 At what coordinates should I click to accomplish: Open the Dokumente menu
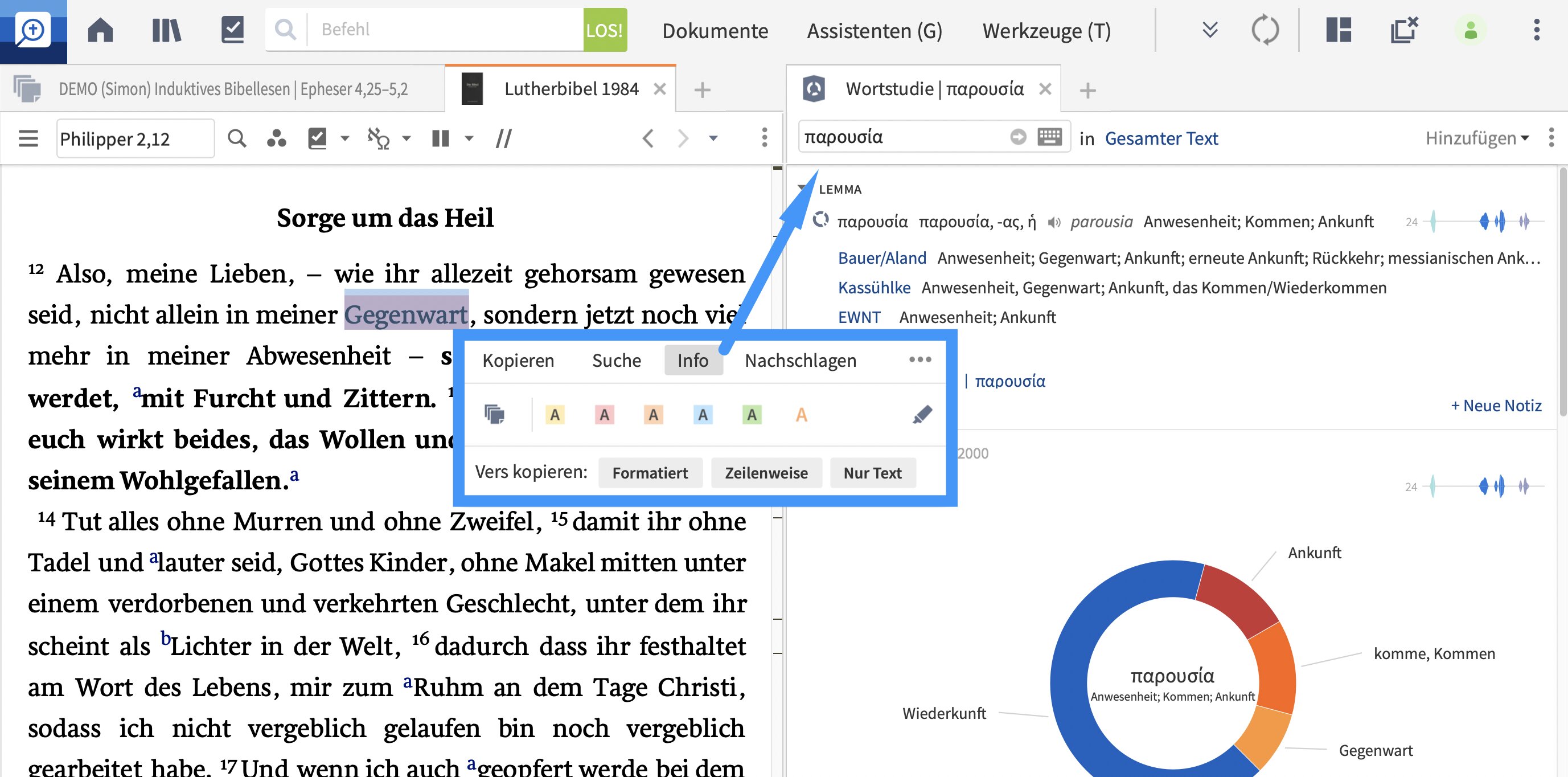715,30
